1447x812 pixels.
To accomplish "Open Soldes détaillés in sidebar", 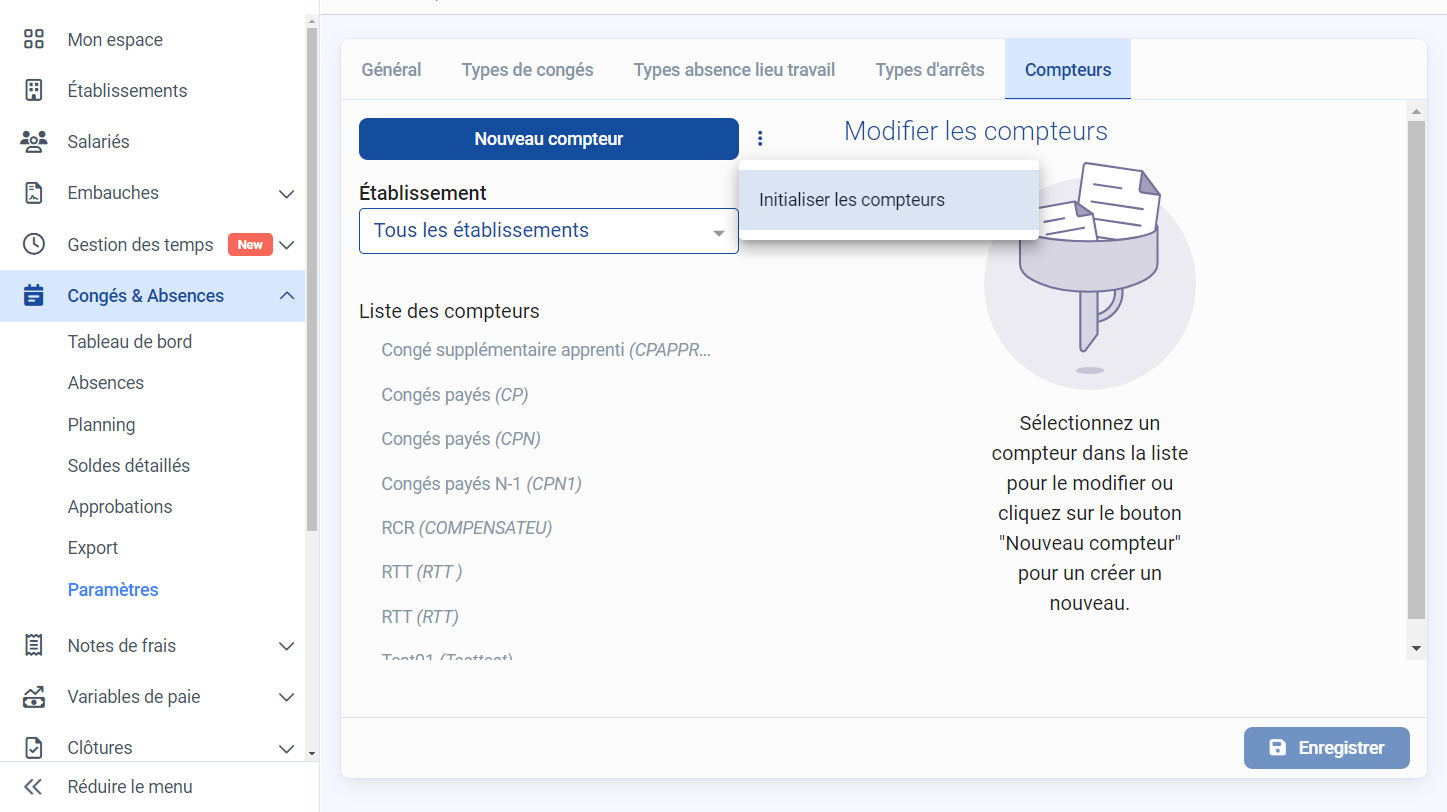I will tap(129, 465).
